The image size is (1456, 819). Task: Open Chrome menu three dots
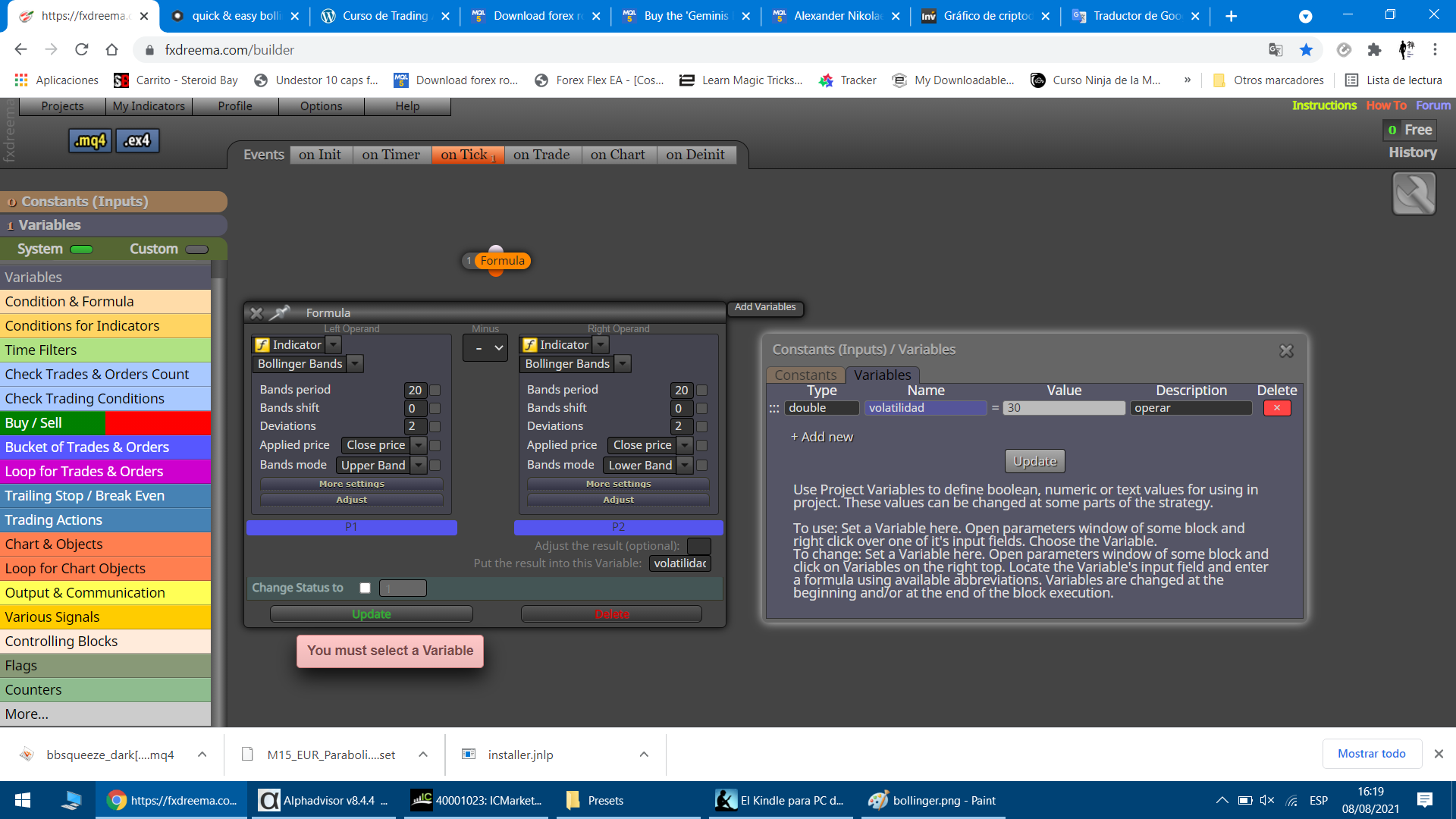coord(1435,50)
